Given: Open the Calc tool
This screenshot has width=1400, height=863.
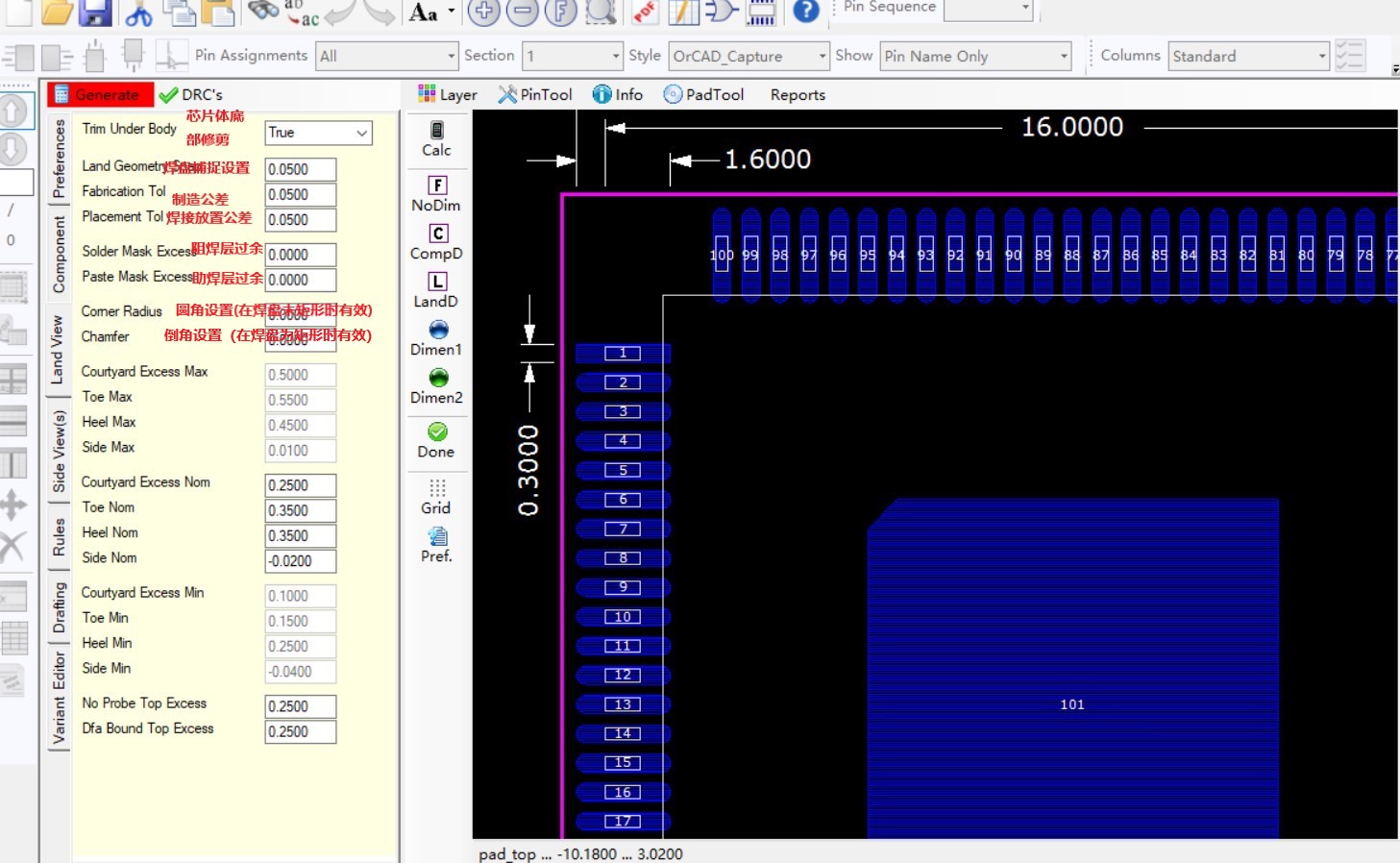Looking at the screenshot, I should click(436, 139).
